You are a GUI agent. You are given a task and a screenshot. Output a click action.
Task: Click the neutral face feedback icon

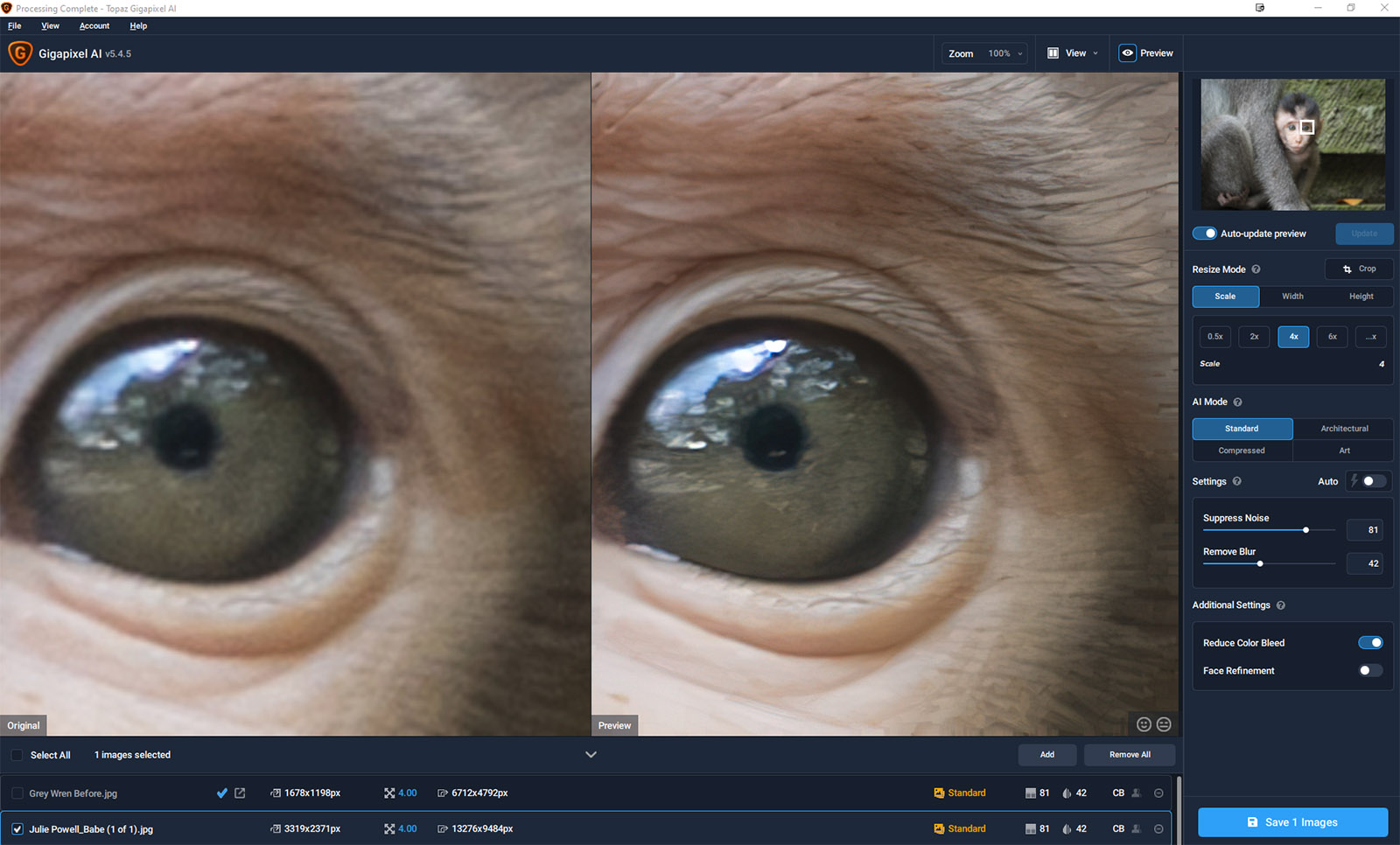pyautogui.click(x=1164, y=724)
